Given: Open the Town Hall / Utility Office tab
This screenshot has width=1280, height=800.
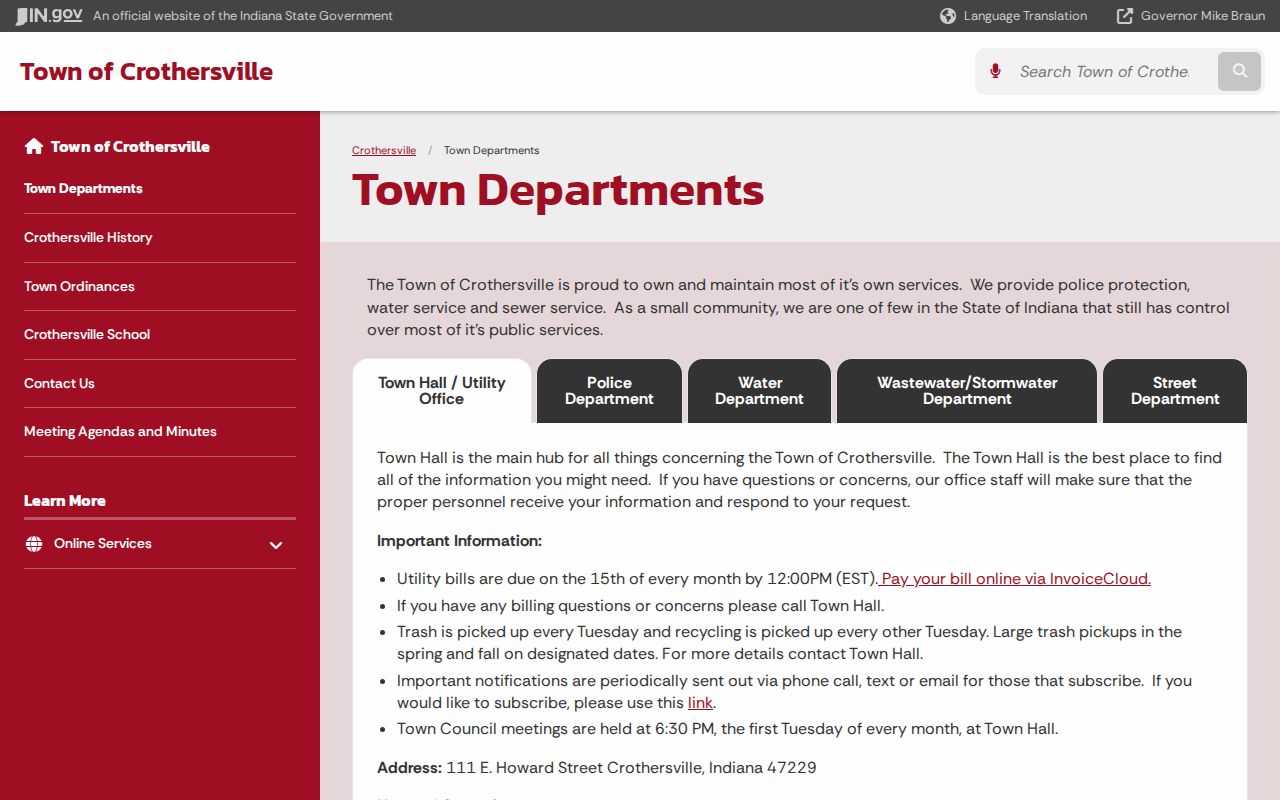Looking at the screenshot, I should [x=442, y=391].
